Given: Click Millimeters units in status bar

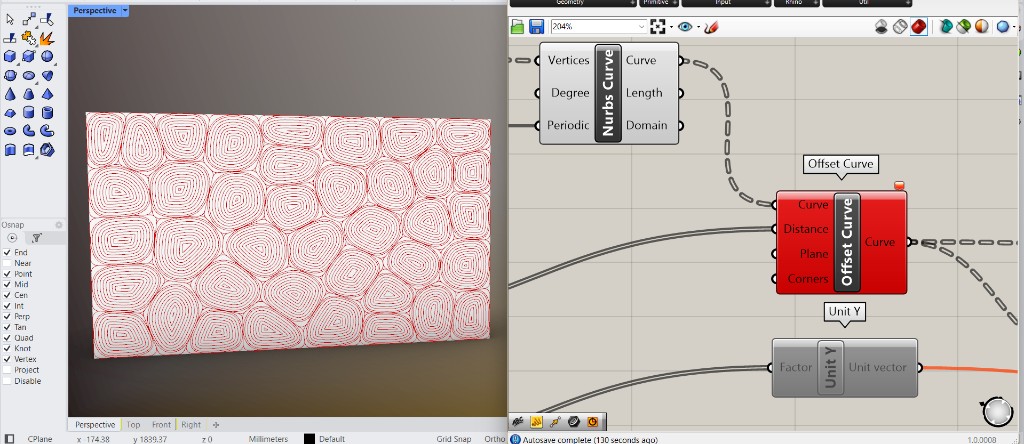Looking at the screenshot, I should point(268,439).
